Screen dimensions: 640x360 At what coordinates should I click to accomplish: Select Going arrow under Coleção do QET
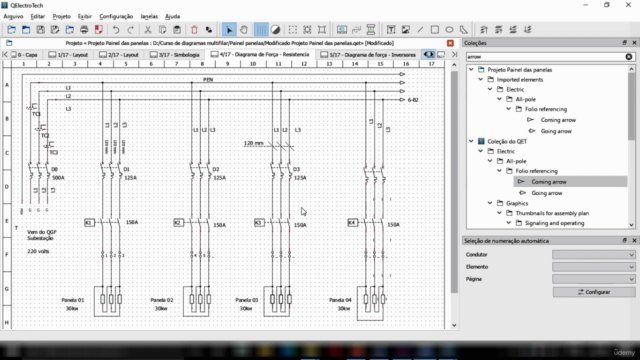[547, 193]
